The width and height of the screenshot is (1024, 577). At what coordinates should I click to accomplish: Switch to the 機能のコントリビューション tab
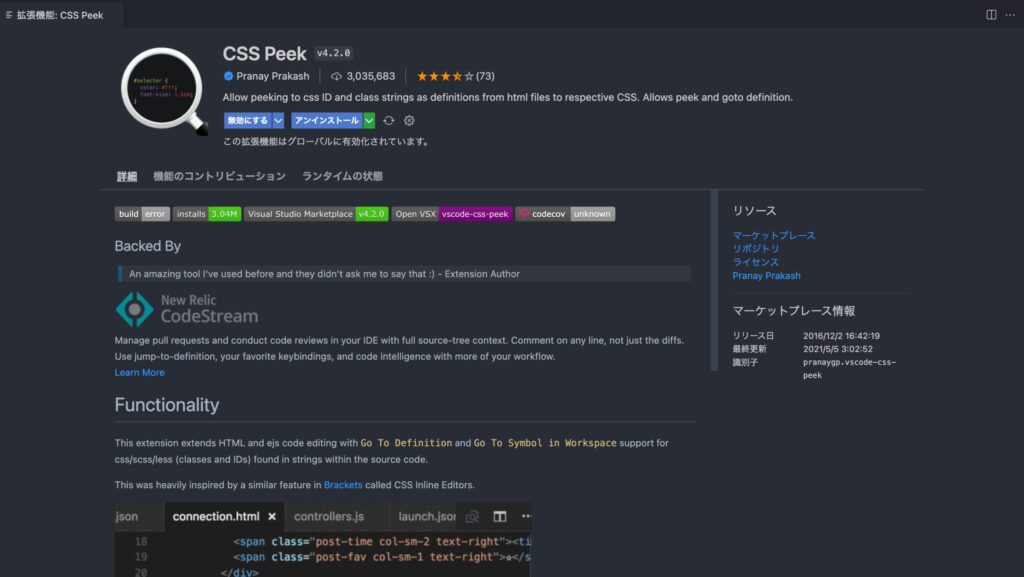pyautogui.click(x=219, y=176)
